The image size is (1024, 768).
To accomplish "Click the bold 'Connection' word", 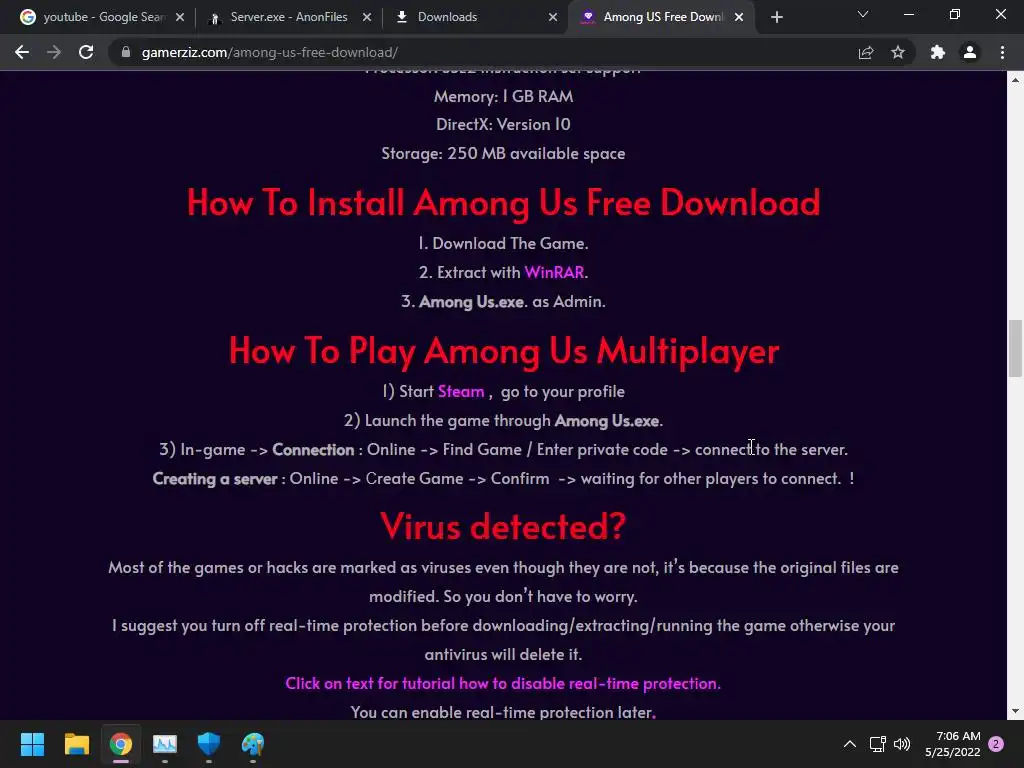I will [x=313, y=449].
